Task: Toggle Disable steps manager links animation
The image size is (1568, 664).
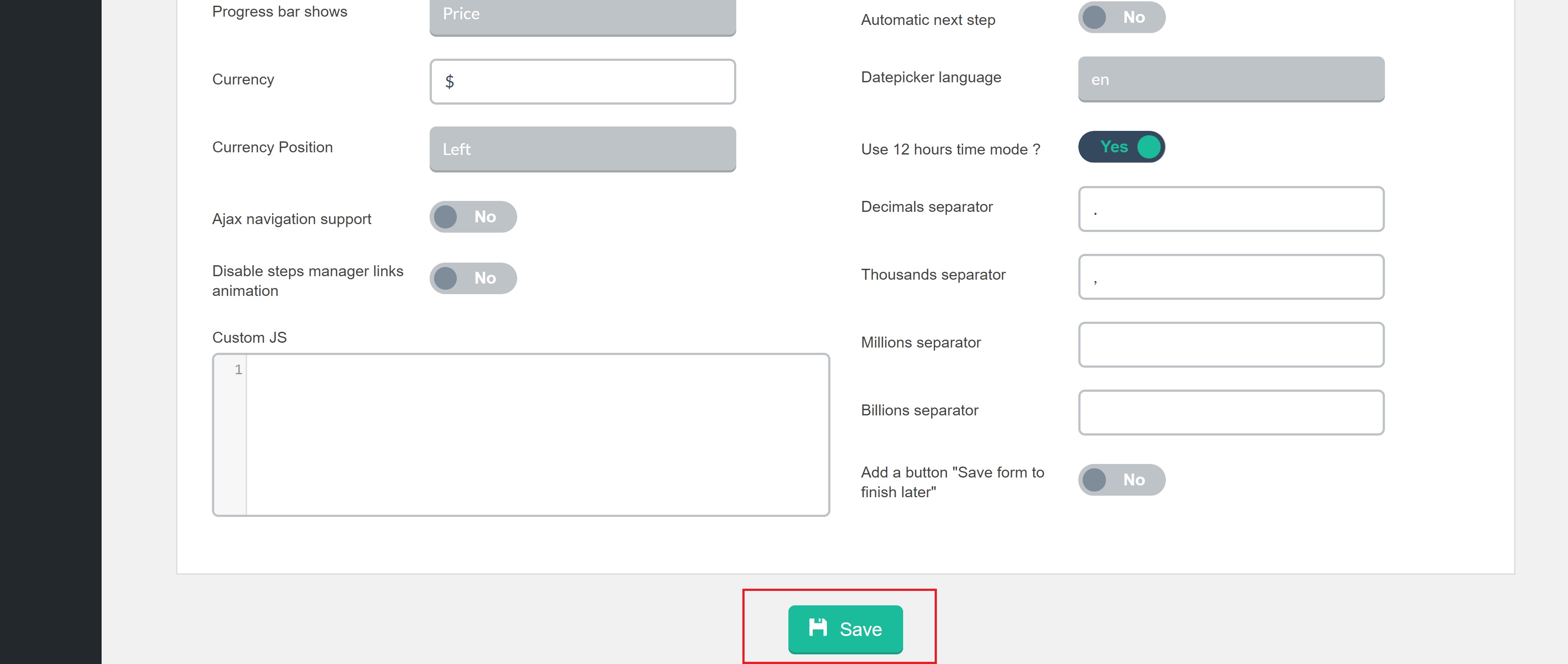Action: click(473, 278)
